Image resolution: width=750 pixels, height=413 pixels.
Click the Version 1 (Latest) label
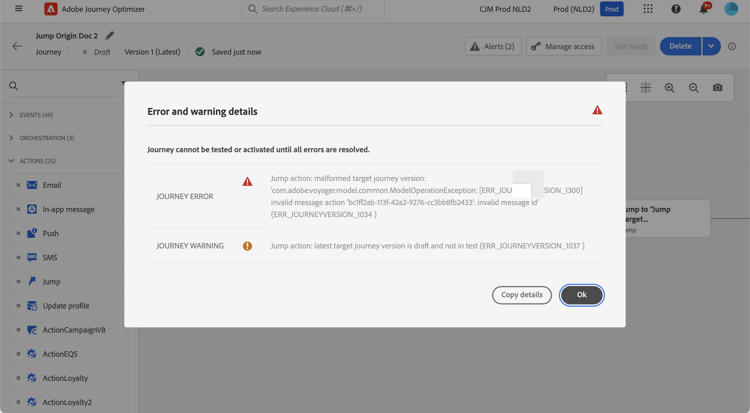[x=153, y=52]
